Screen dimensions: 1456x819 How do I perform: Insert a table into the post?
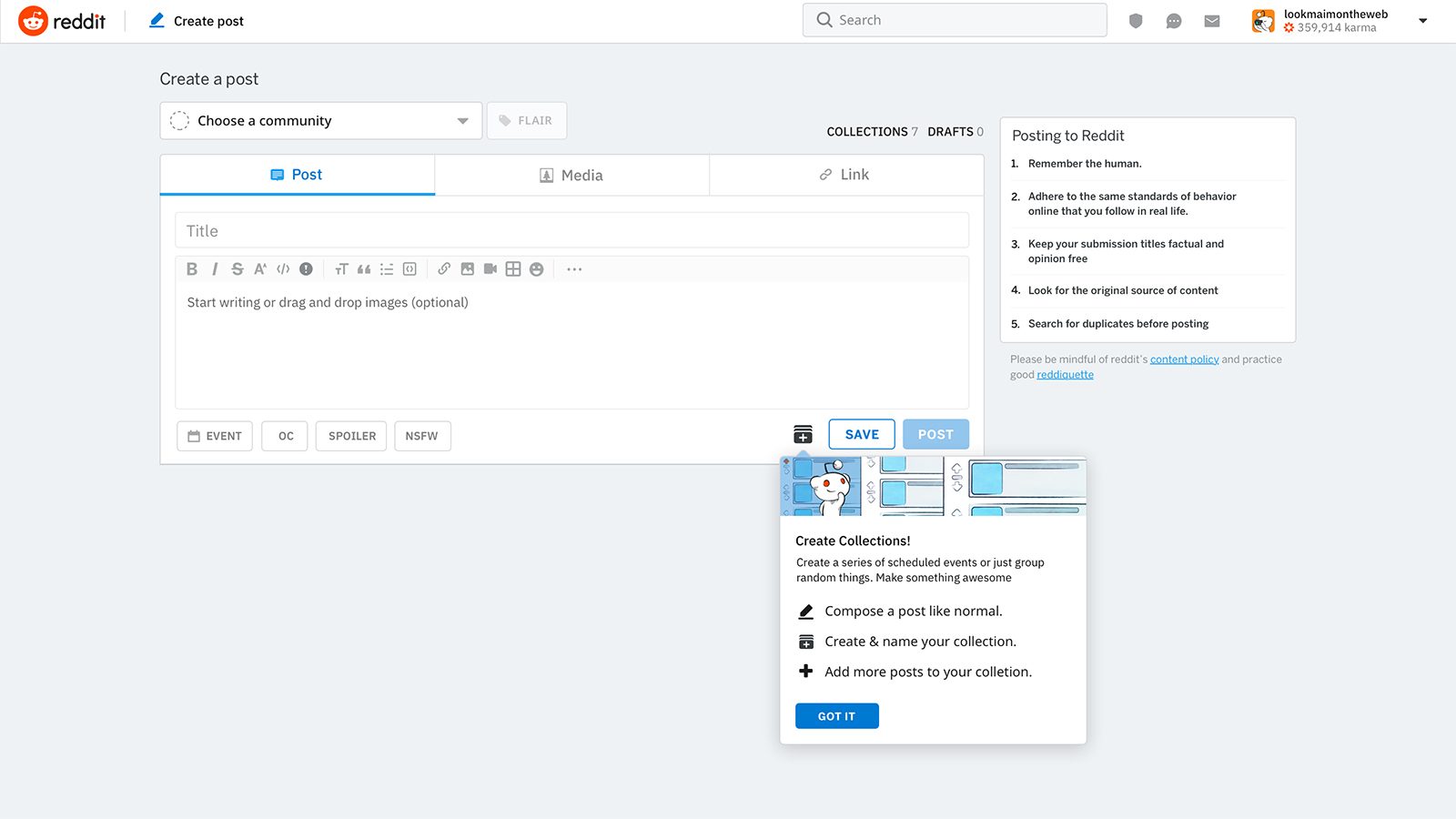(x=513, y=269)
